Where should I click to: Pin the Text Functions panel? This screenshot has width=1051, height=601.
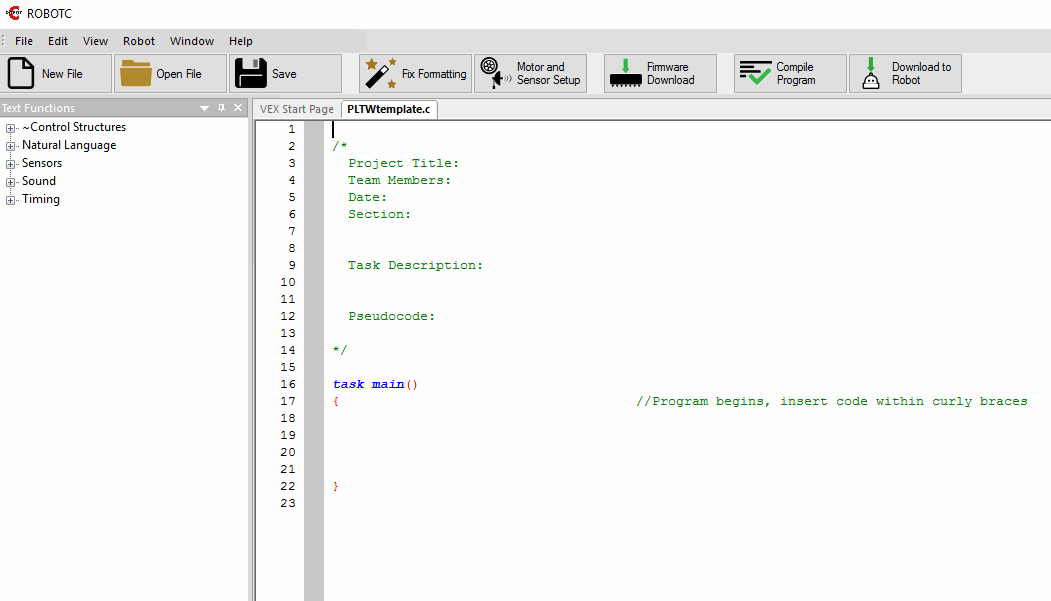pos(221,108)
